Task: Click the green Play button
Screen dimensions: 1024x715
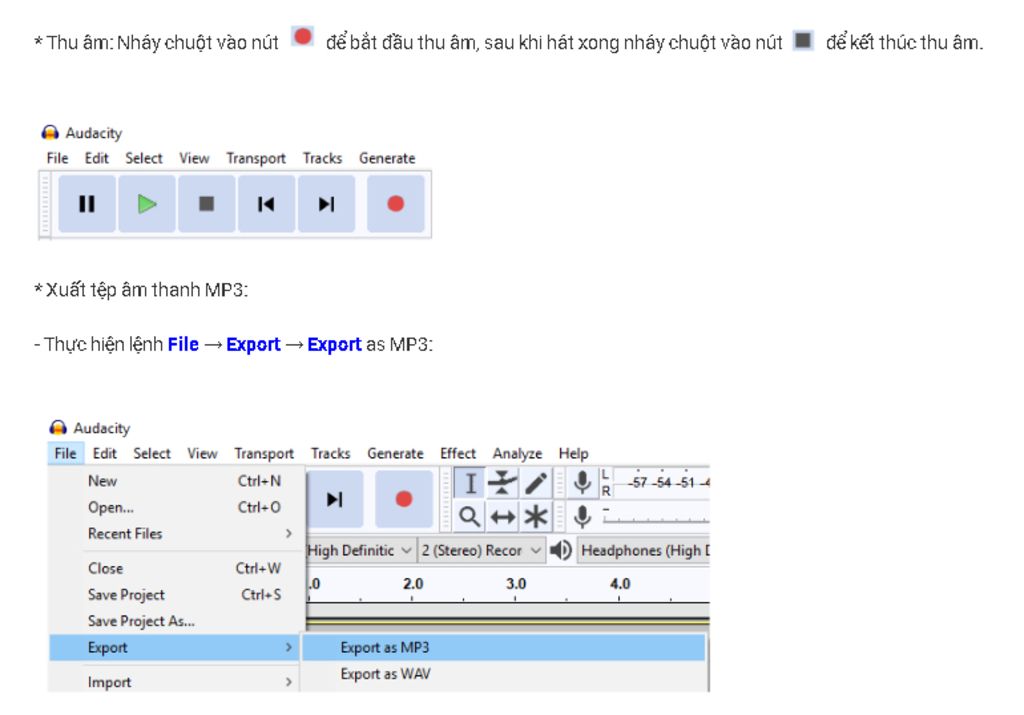Action: [x=147, y=204]
